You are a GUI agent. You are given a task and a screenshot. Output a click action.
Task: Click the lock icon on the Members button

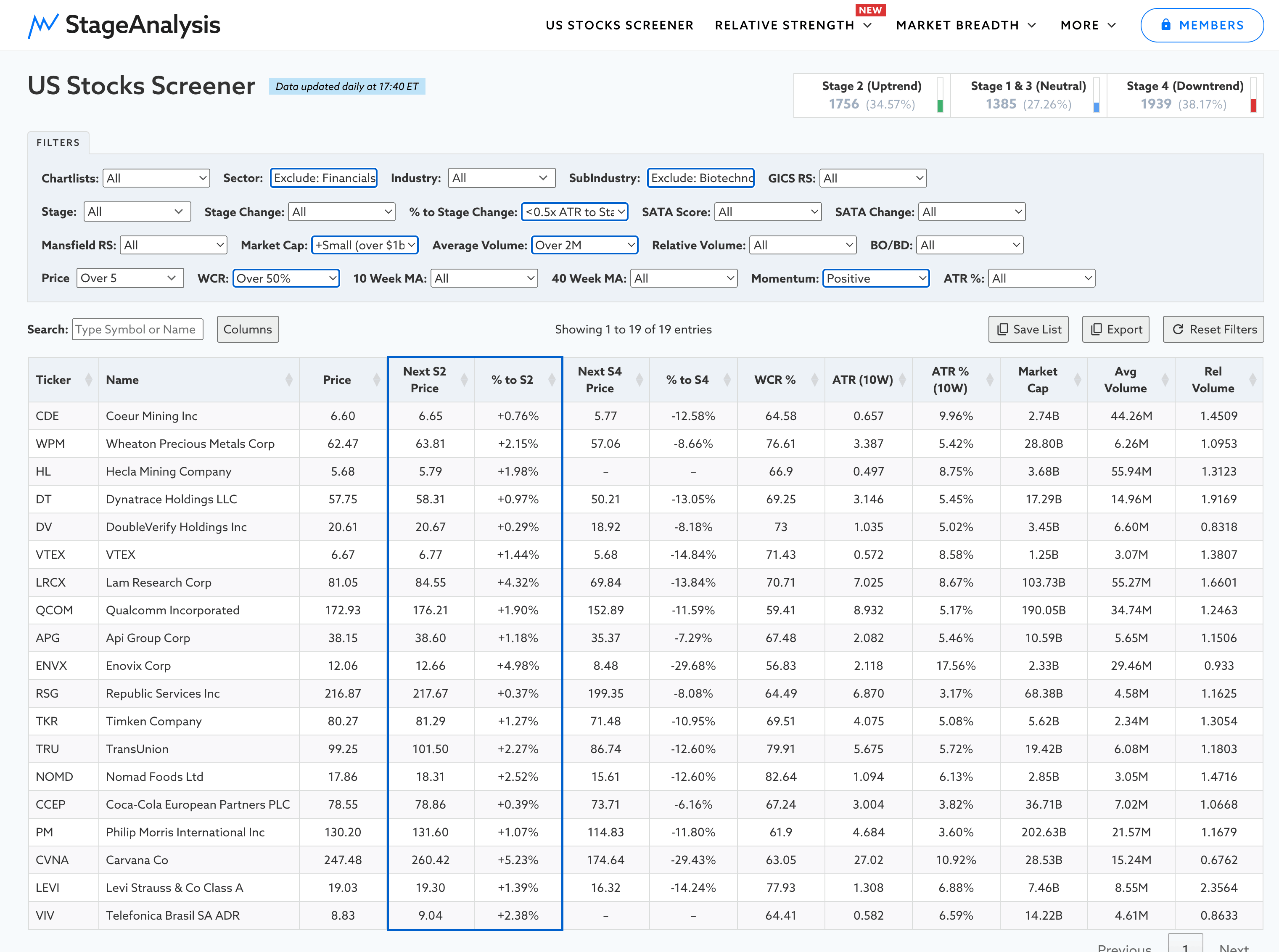click(1165, 25)
